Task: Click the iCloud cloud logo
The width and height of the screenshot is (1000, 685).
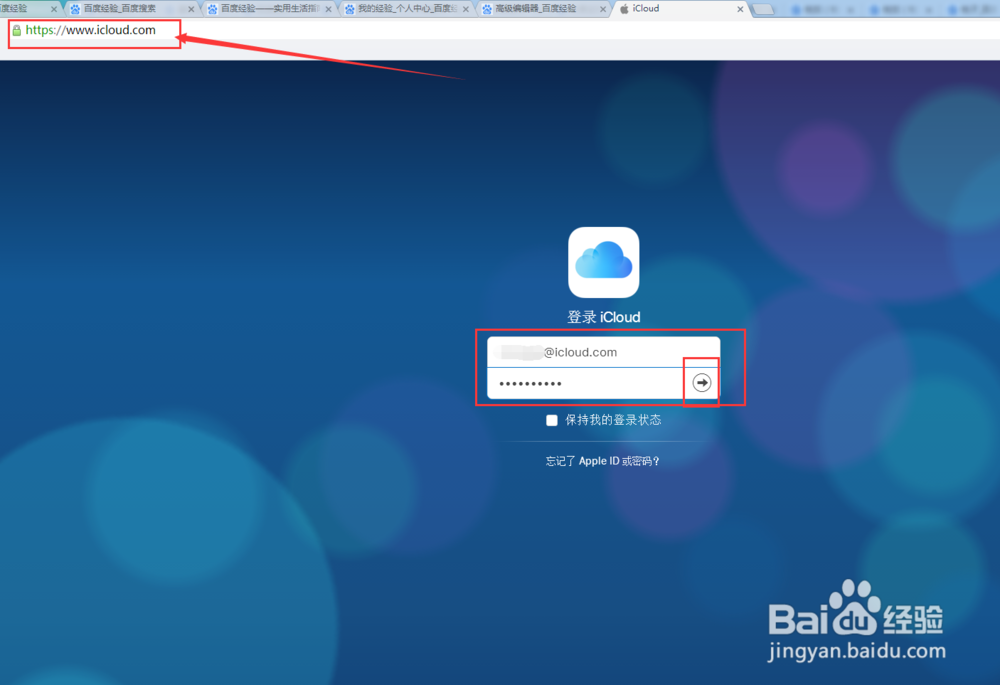Action: (603, 262)
